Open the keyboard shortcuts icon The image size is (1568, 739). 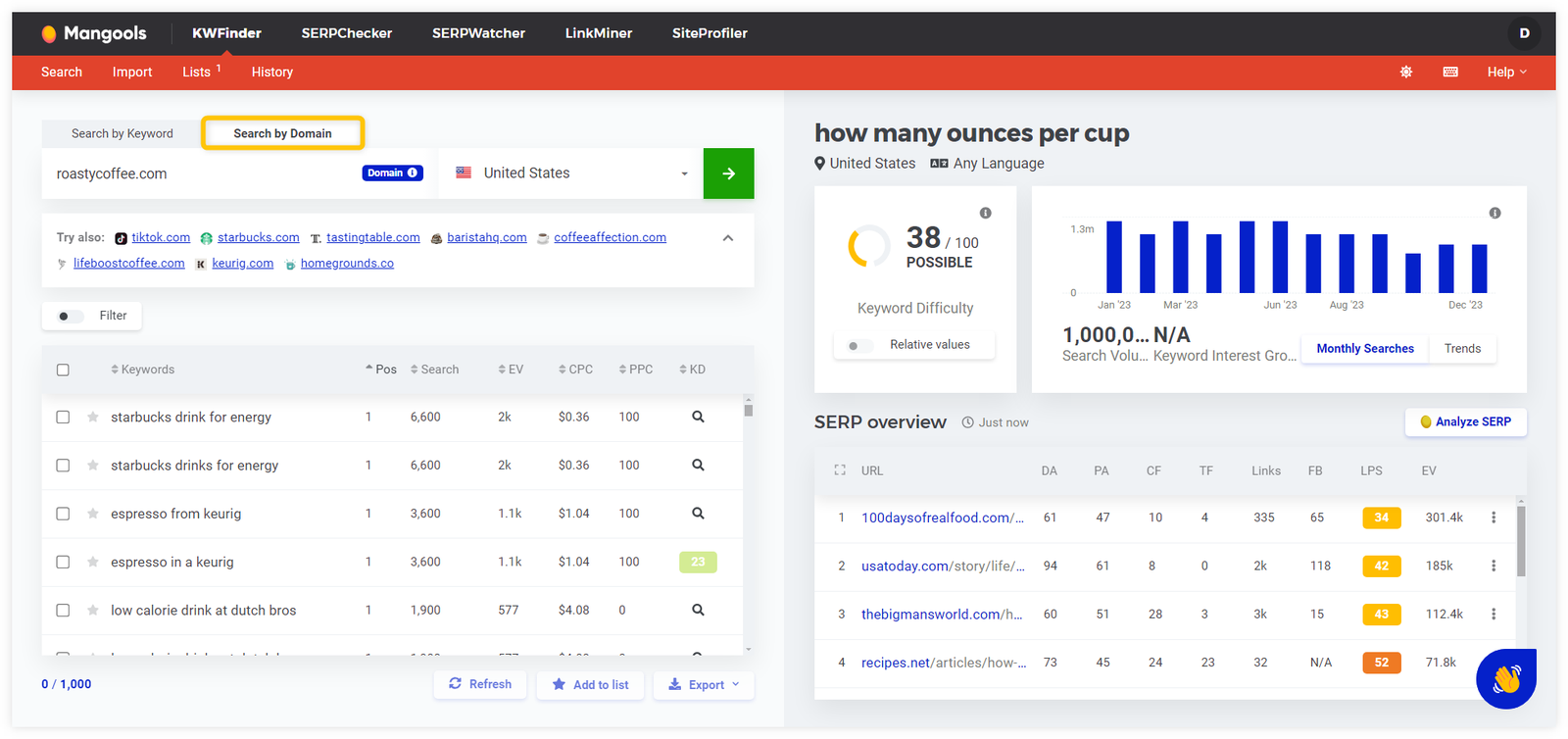(1450, 72)
